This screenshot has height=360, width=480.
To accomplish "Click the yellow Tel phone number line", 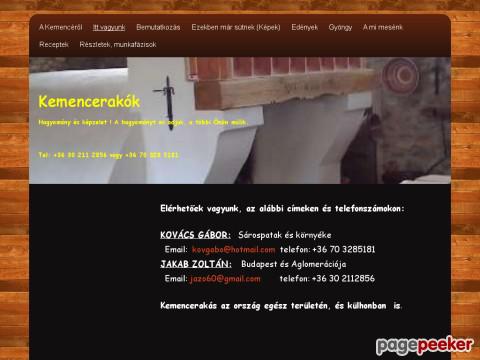I will pyautogui.click(x=109, y=155).
